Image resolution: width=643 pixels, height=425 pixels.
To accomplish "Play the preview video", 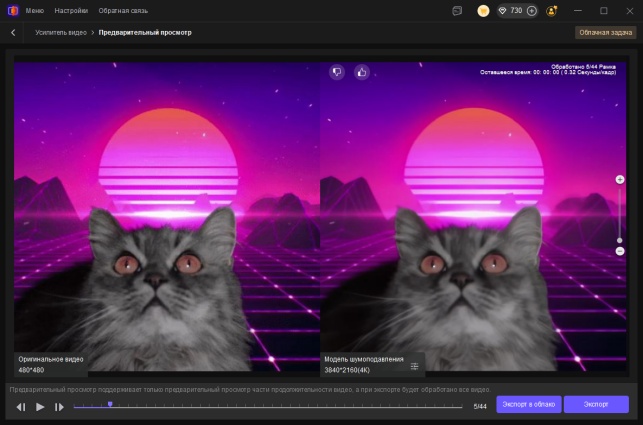I will pos(40,407).
